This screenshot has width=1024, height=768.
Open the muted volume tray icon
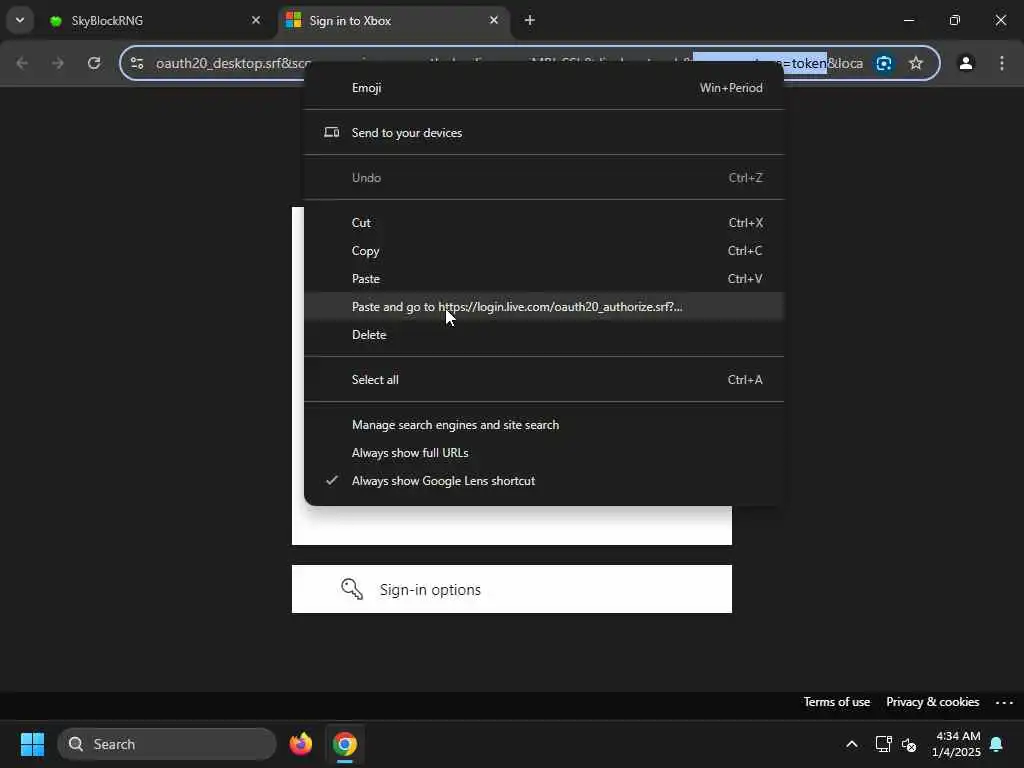(909, 744)
